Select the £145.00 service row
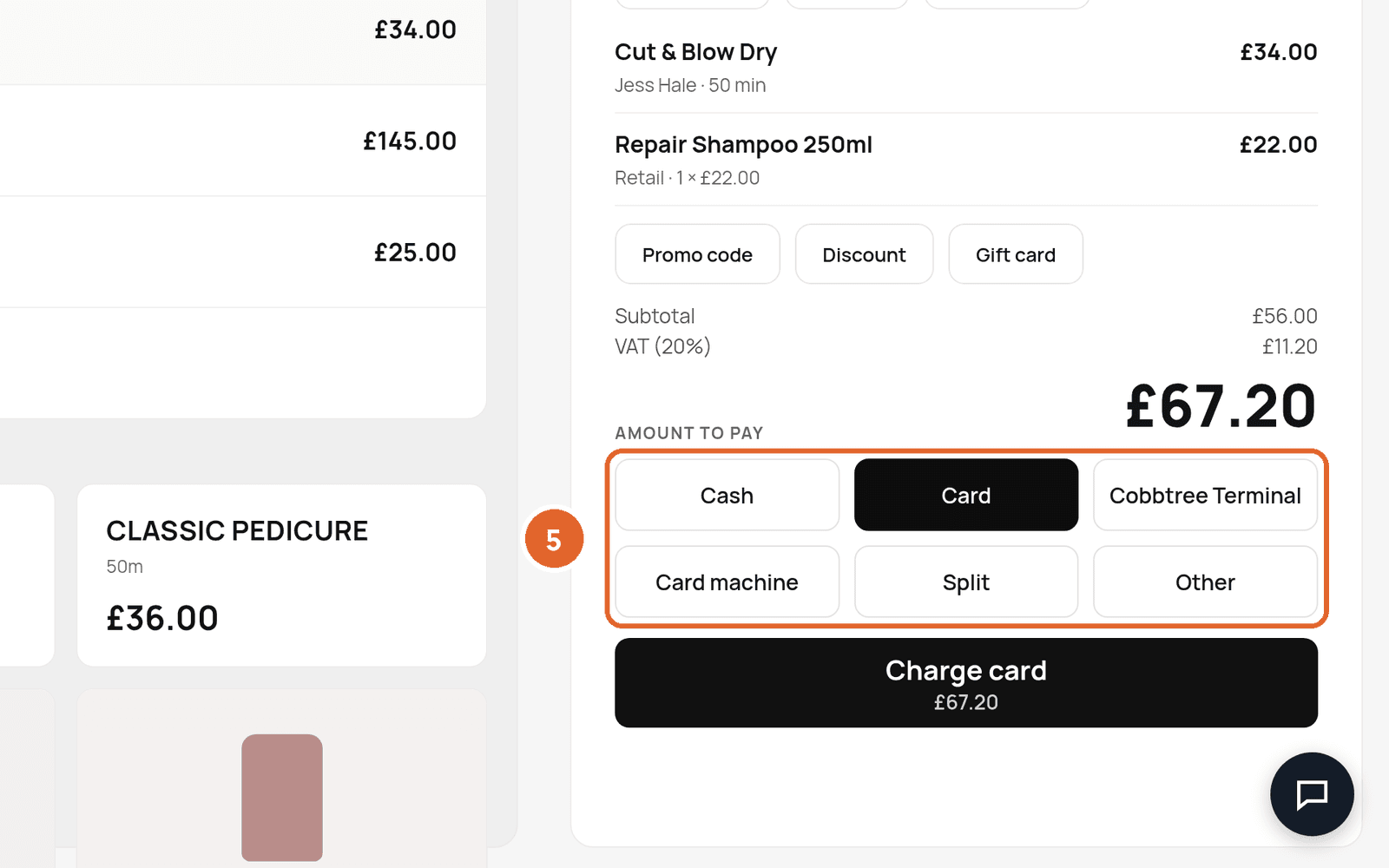The image size is (1389, 868). 243,141
